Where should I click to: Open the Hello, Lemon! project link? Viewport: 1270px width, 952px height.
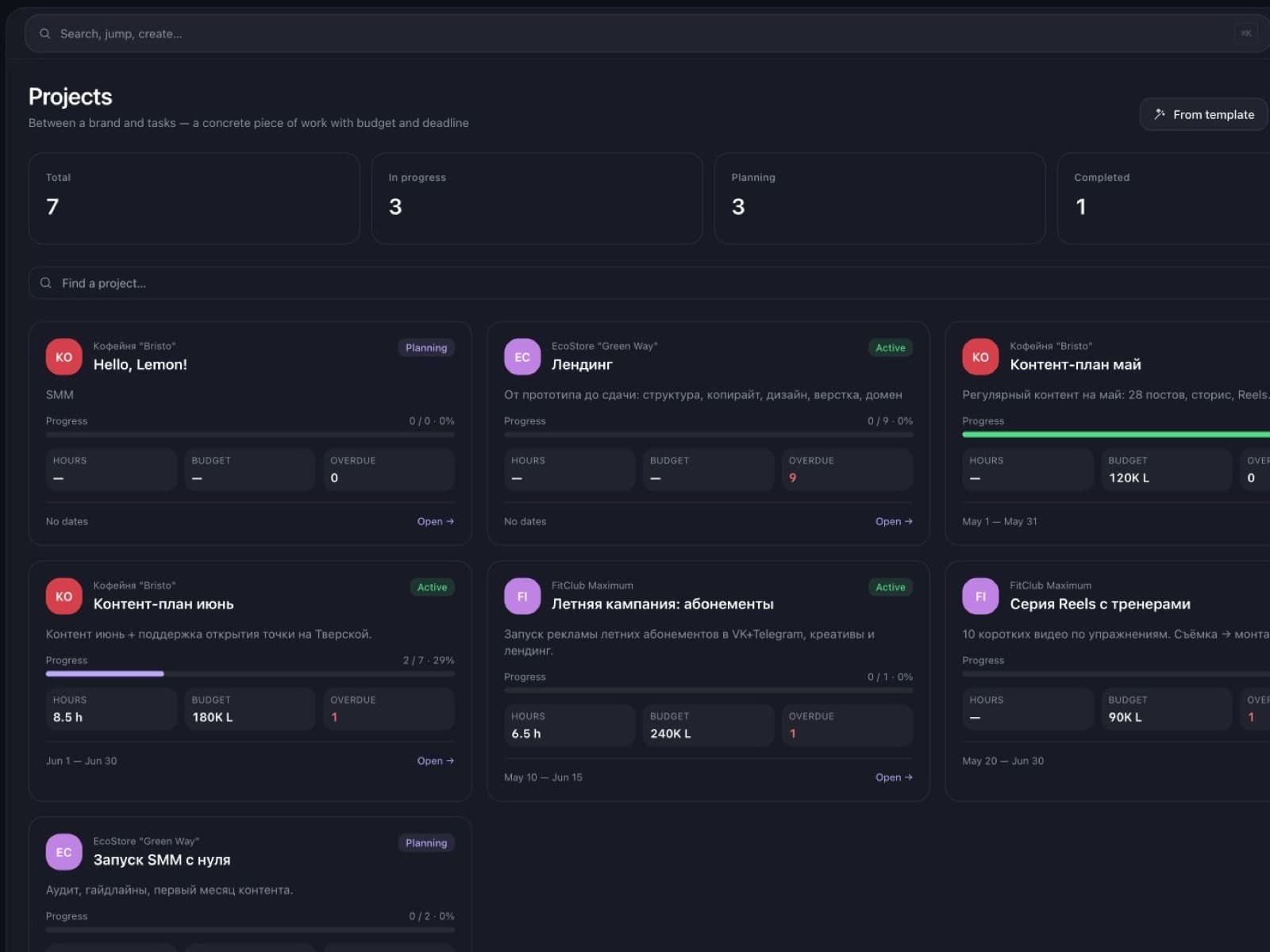click(435, 521)
